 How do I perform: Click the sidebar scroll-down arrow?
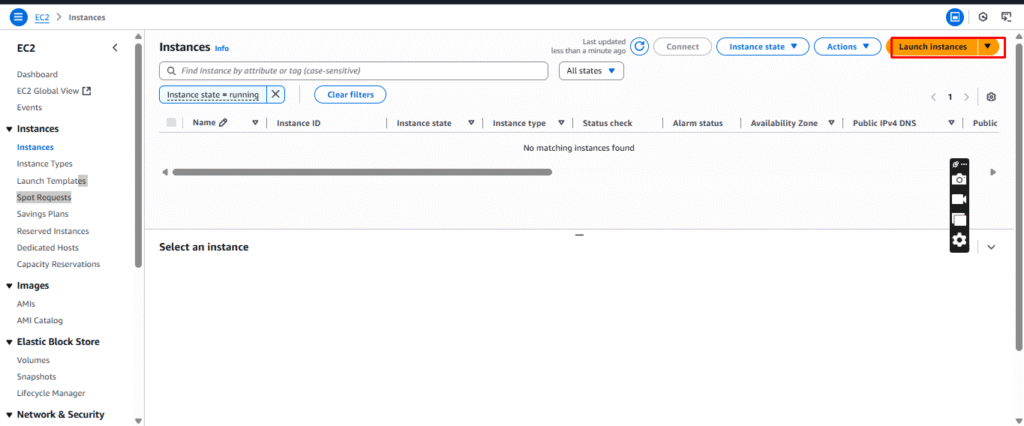[138, 421]
